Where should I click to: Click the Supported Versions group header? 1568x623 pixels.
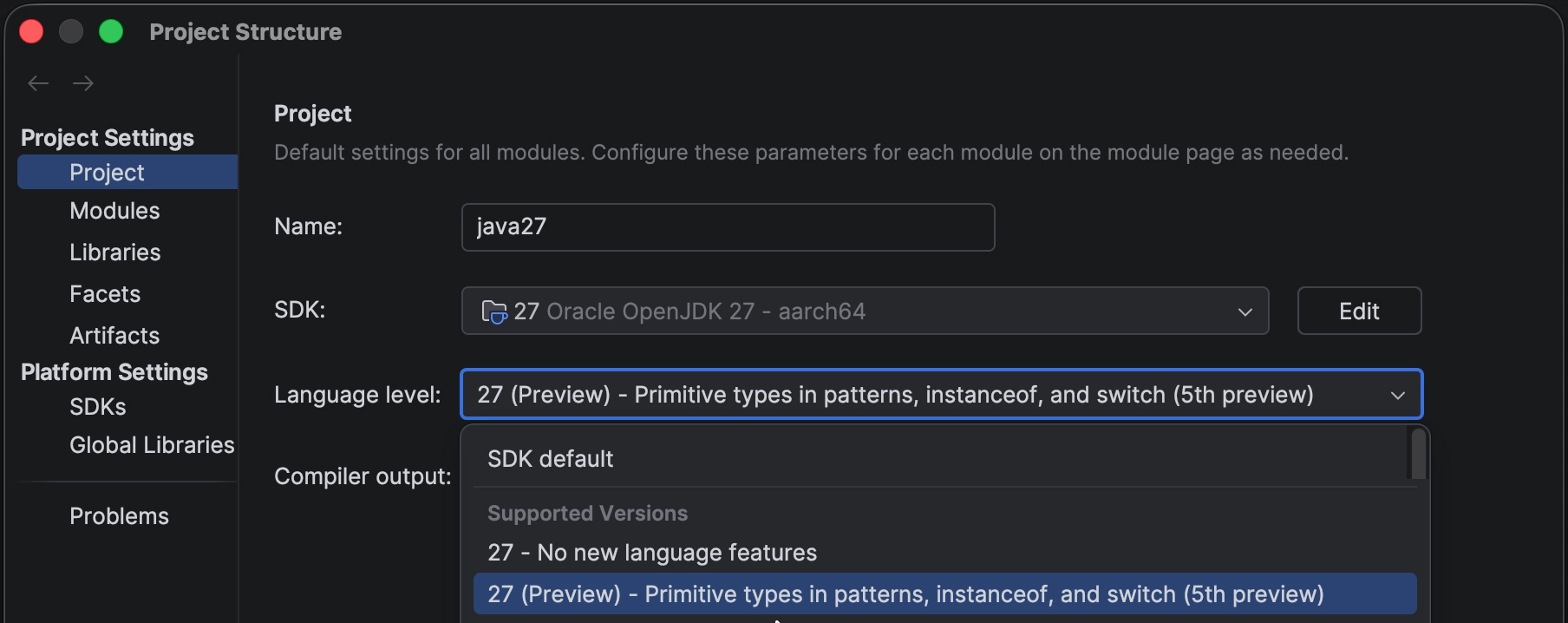[x=587, y=514]
